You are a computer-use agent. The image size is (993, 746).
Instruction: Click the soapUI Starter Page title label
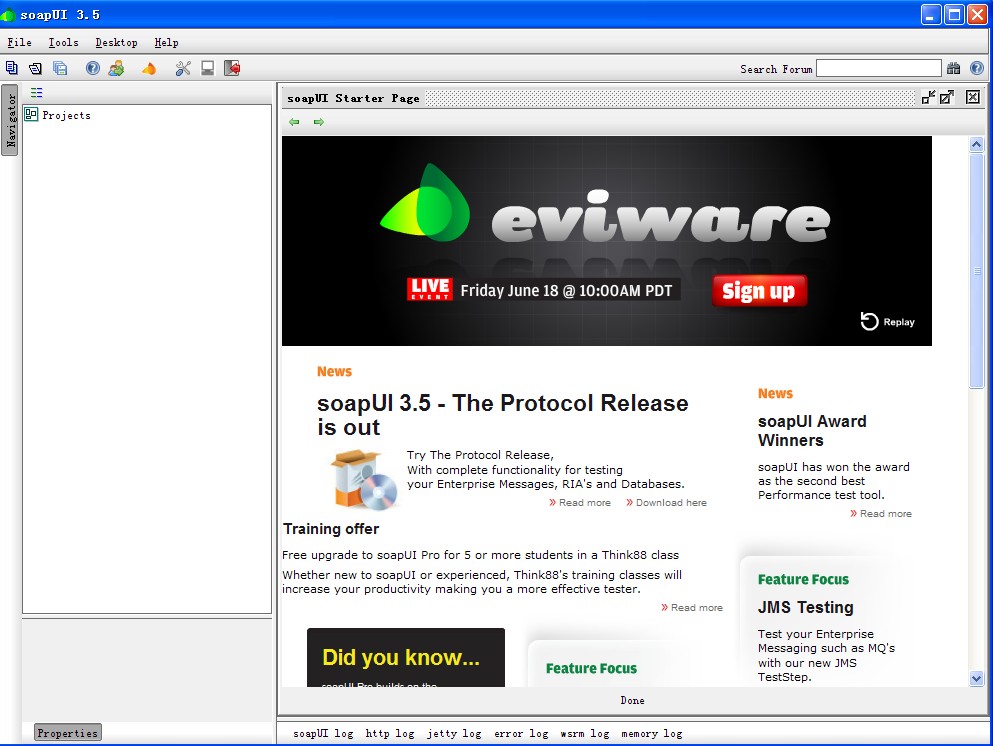[353, 98]
